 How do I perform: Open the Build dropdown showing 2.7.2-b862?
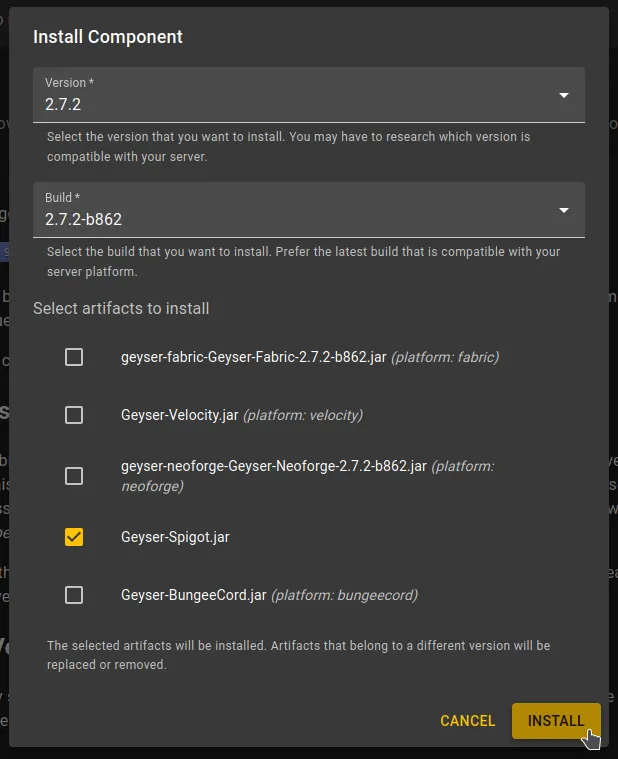point(309,210)
